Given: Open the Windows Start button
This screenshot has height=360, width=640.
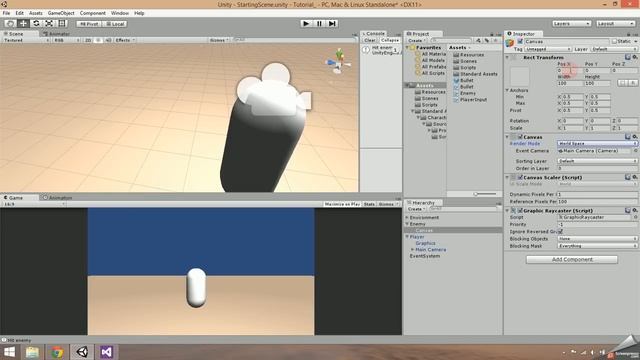Looking at the screenshot, I should pos(9,352).
